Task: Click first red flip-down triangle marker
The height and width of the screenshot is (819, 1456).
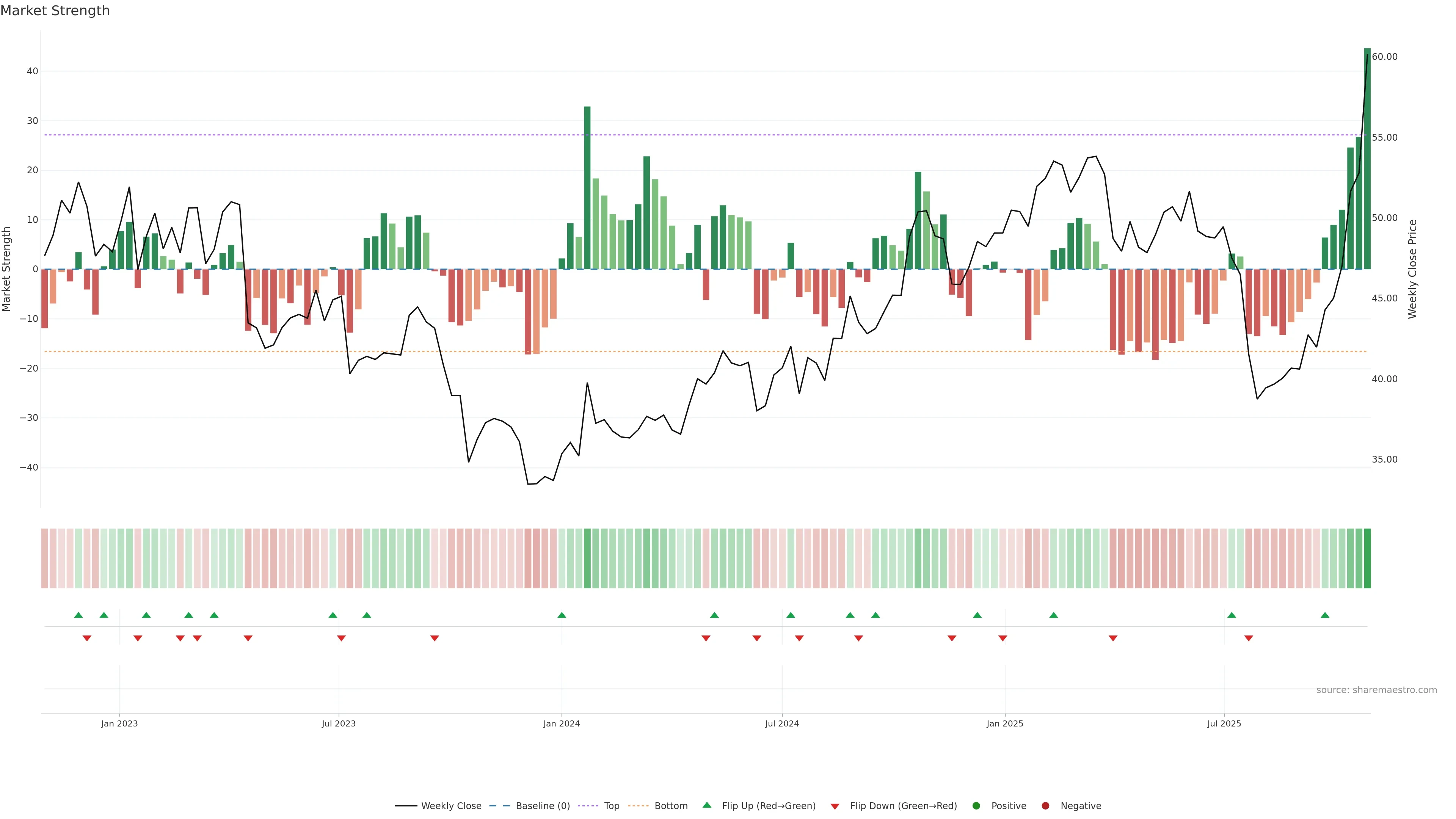Action: [87, 638]
